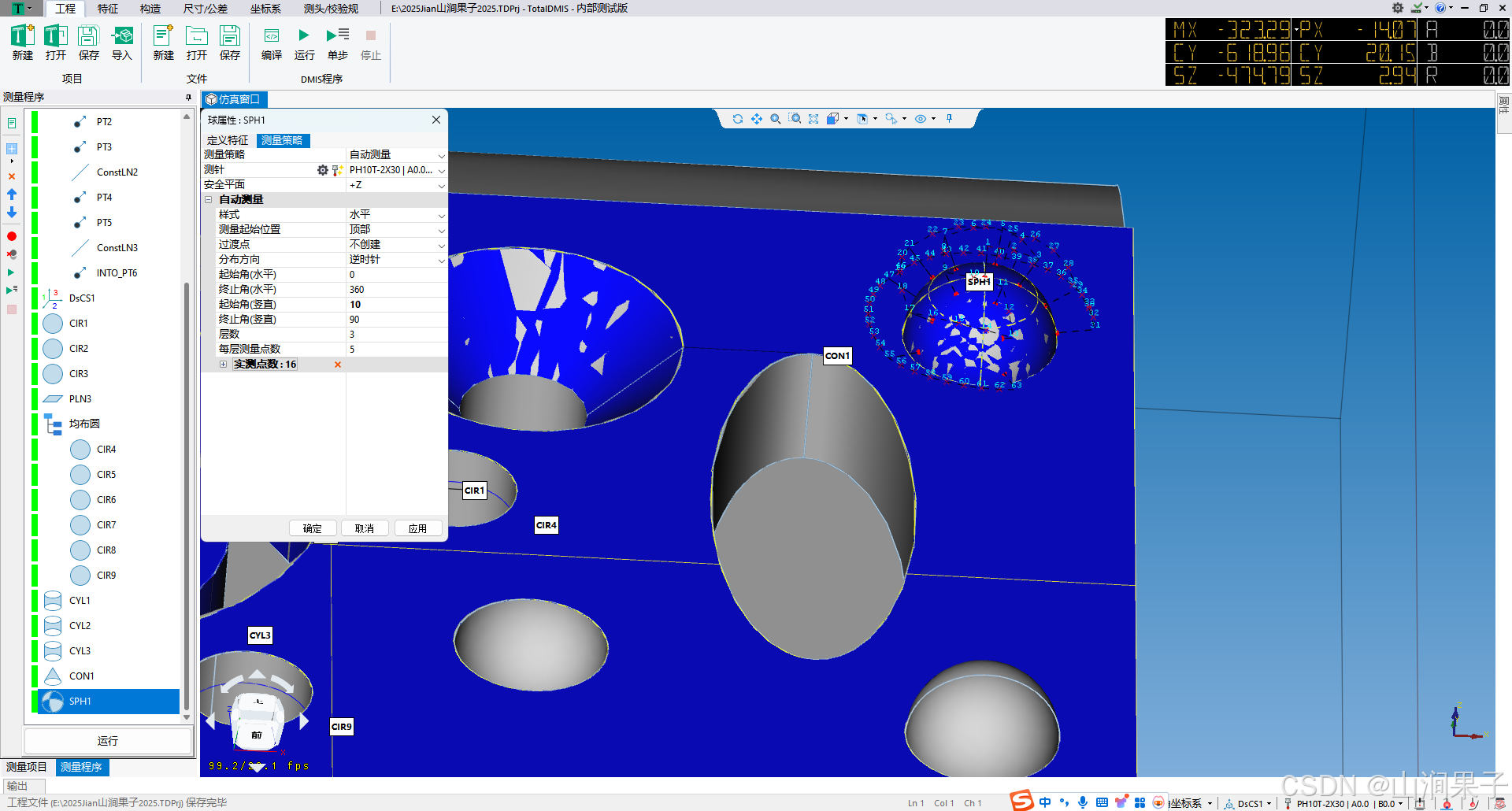Clear breakpoints icon in sidebar
The height and width of the screenshot is (811, 1512).
click(12, 254)
